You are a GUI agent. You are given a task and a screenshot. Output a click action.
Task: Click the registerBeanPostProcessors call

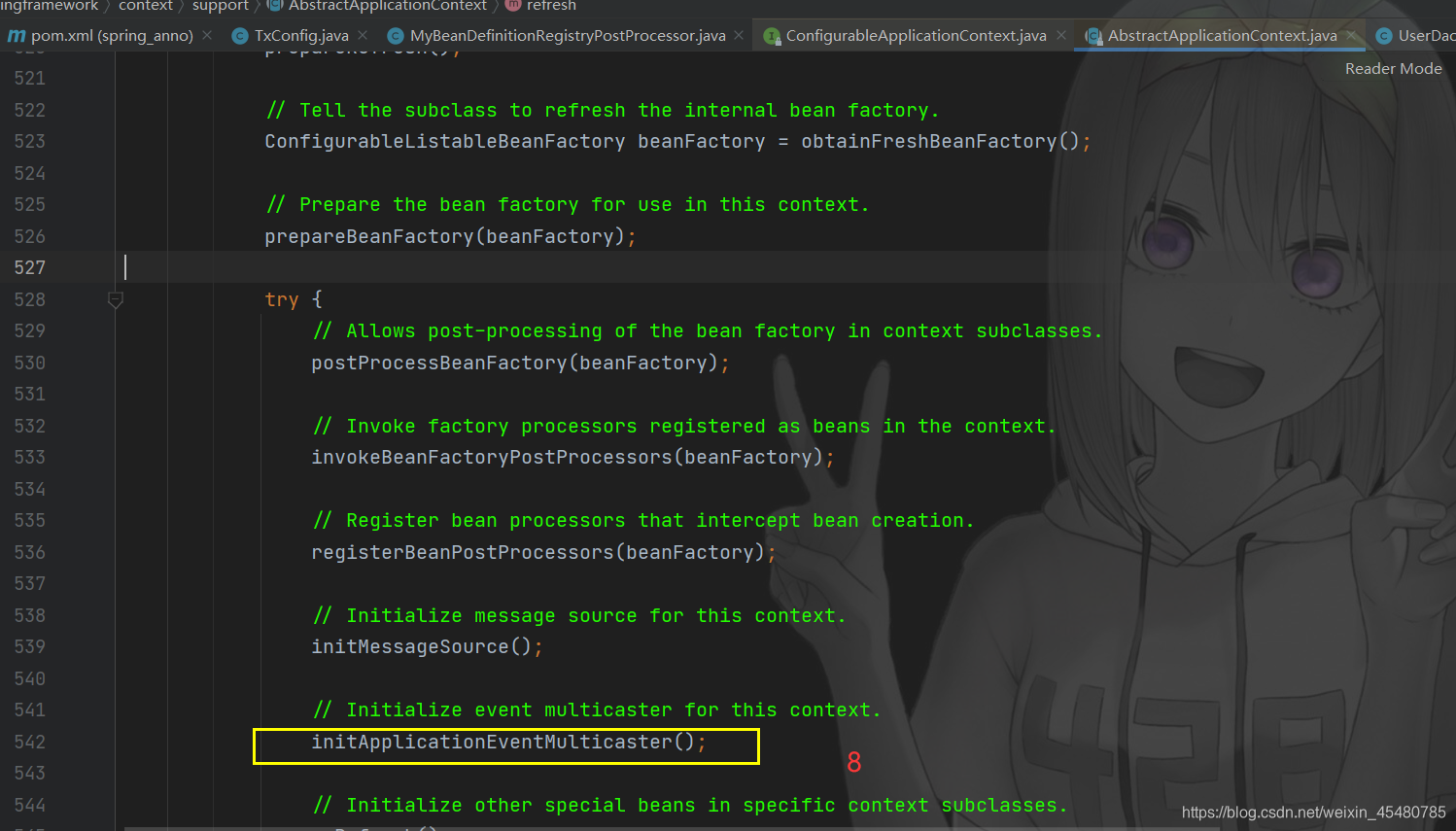[x=537, y=552]
